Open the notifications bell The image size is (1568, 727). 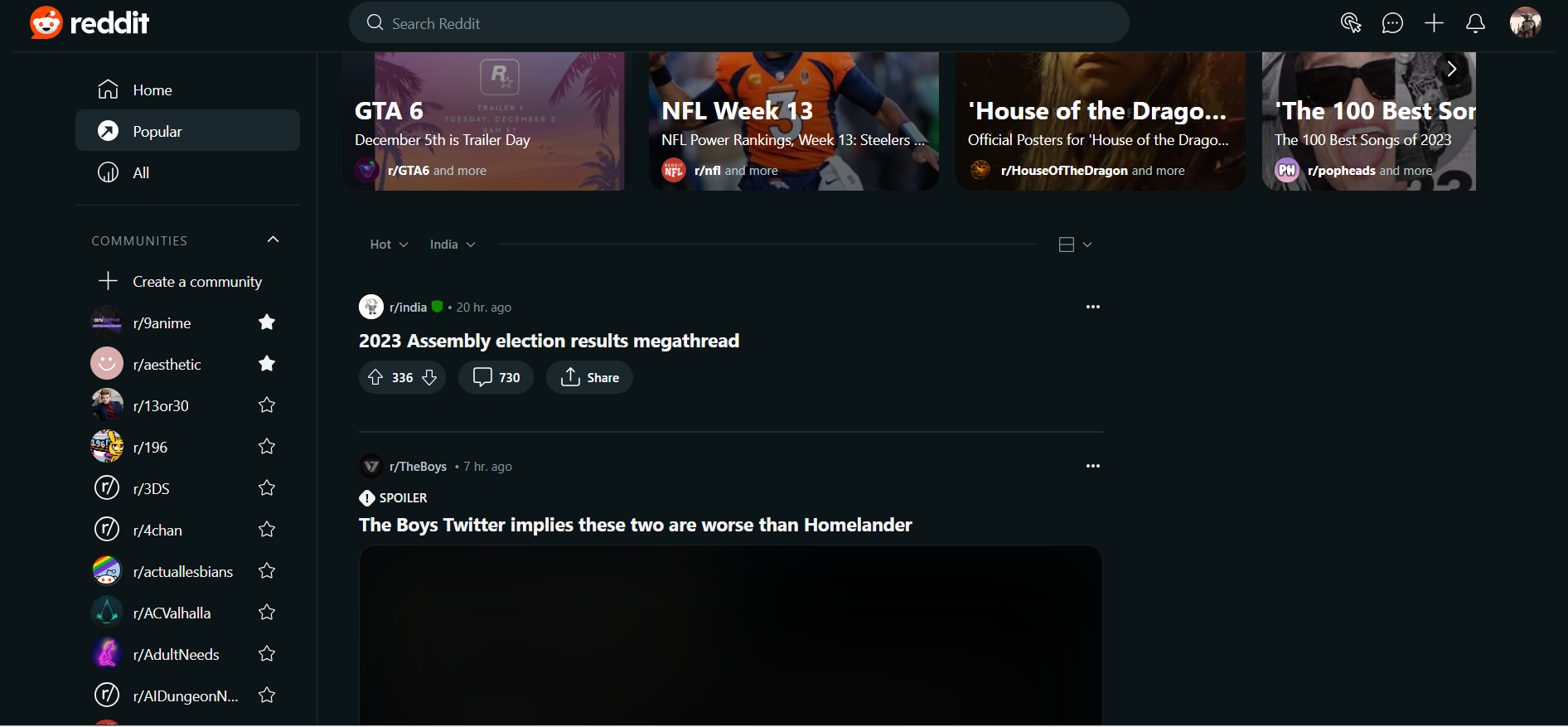pyautogui.click(x=1475, y=23)
